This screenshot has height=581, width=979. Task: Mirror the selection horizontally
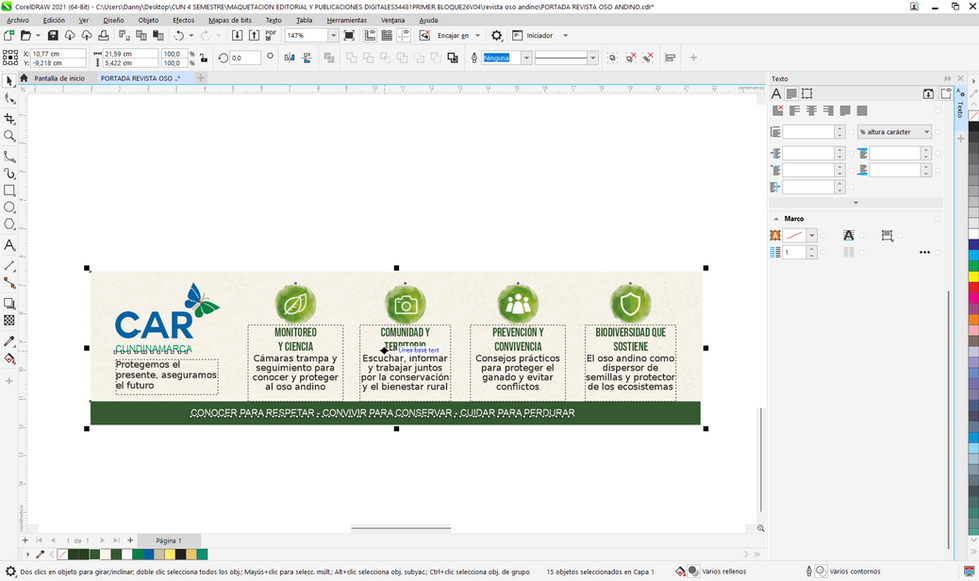pos(290,58)
